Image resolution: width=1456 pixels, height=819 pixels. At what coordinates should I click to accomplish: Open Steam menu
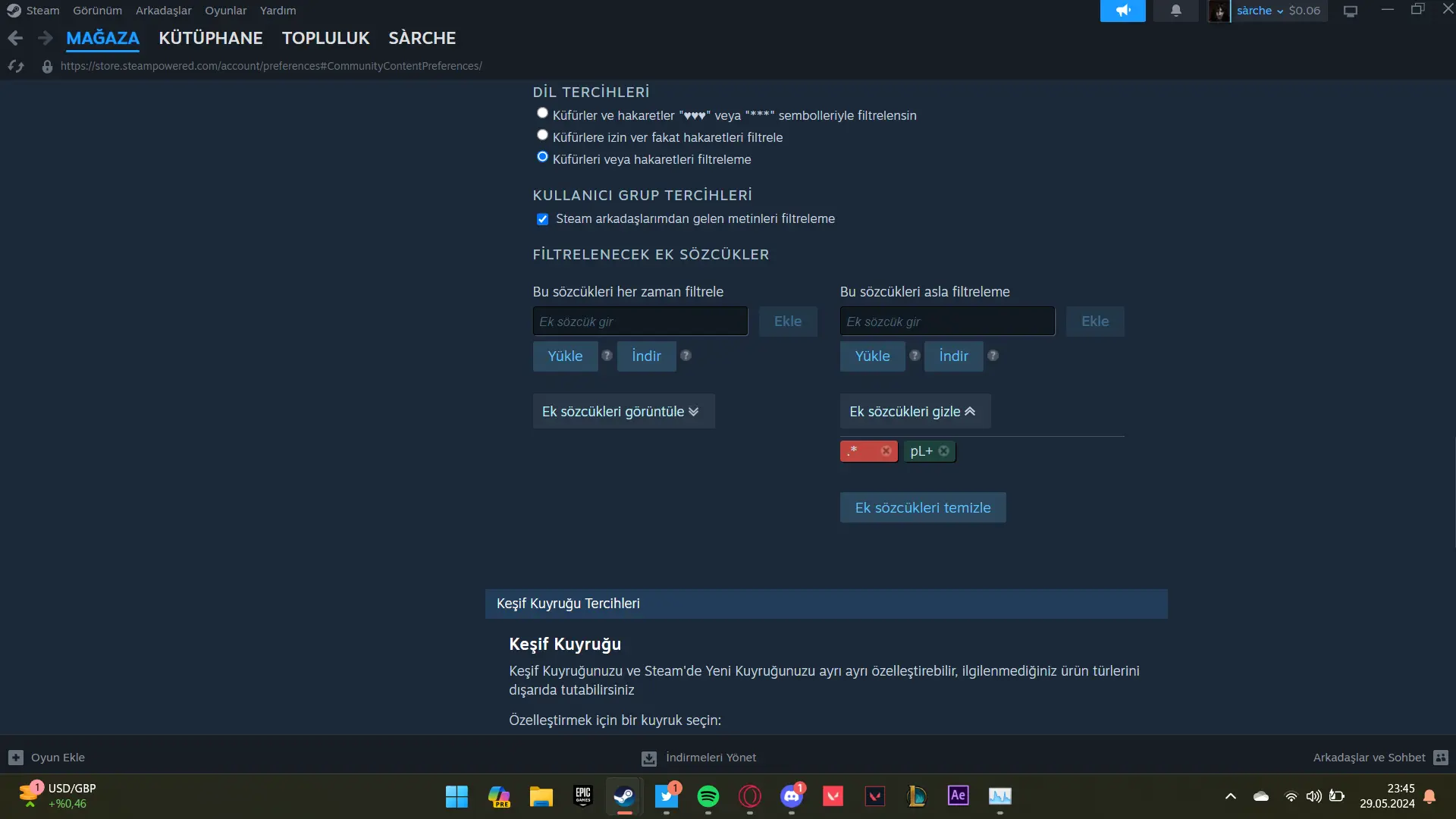[42, 11]
